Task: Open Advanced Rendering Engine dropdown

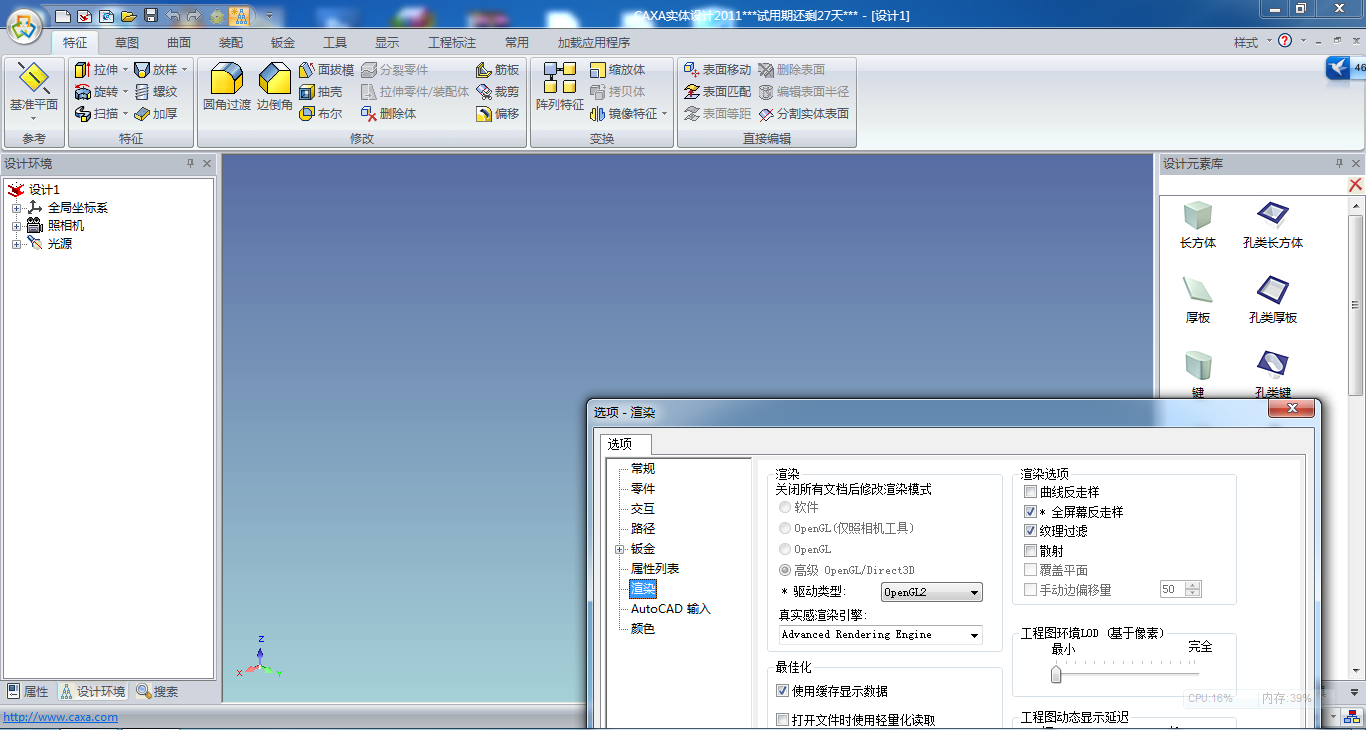Action: [880, 635]
